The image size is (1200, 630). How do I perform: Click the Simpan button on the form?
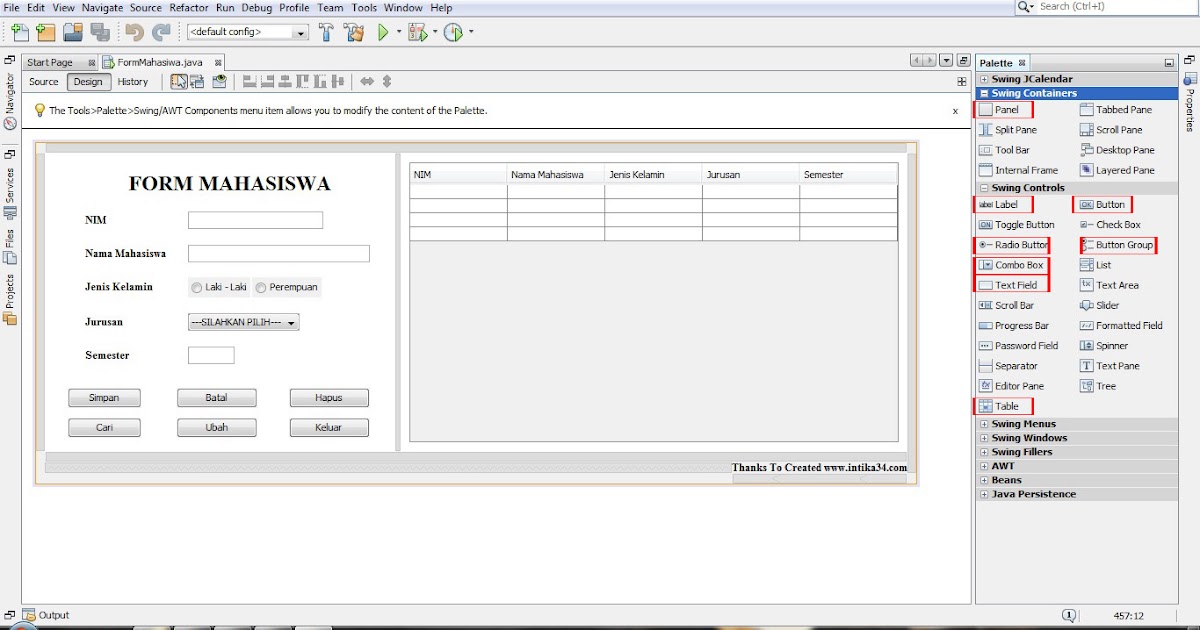pyautogui.click(x=104, y=397)
